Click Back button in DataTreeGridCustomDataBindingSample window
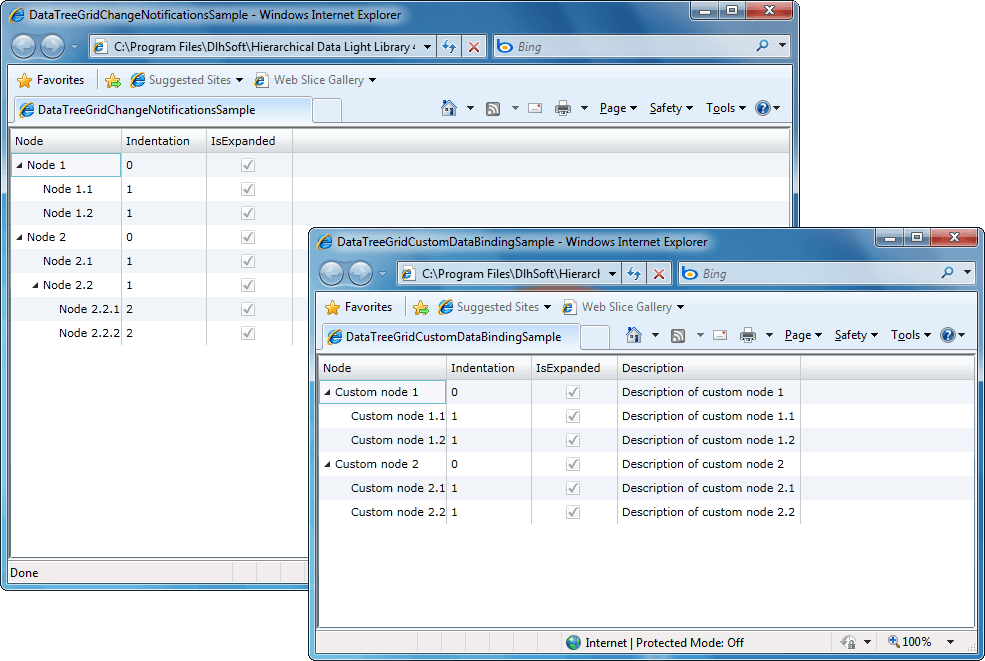The width and height of the screenshot is (985, 661). [332, 273]
